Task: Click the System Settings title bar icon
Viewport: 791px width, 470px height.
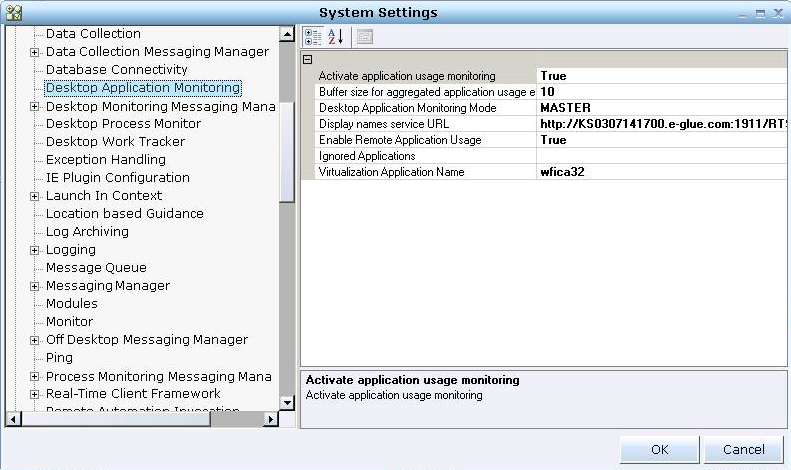Action: coord(13,12)
